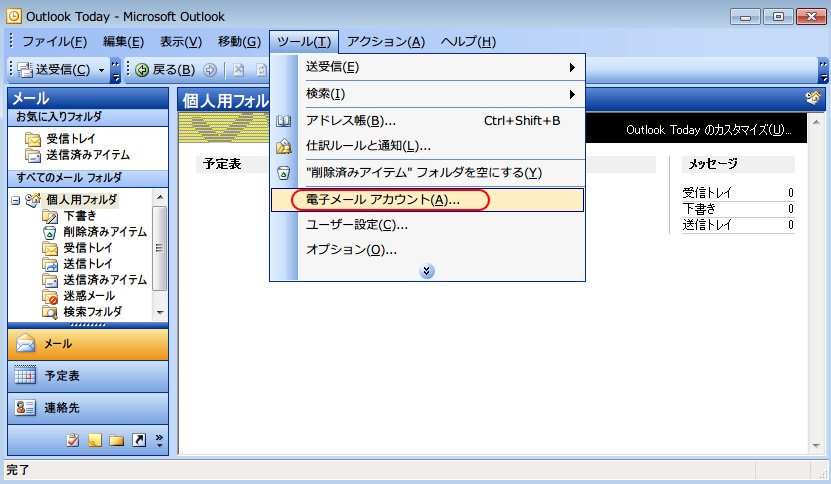
Task: Click the Address Book icon in Tools menu
Action: tap(283, 121)
